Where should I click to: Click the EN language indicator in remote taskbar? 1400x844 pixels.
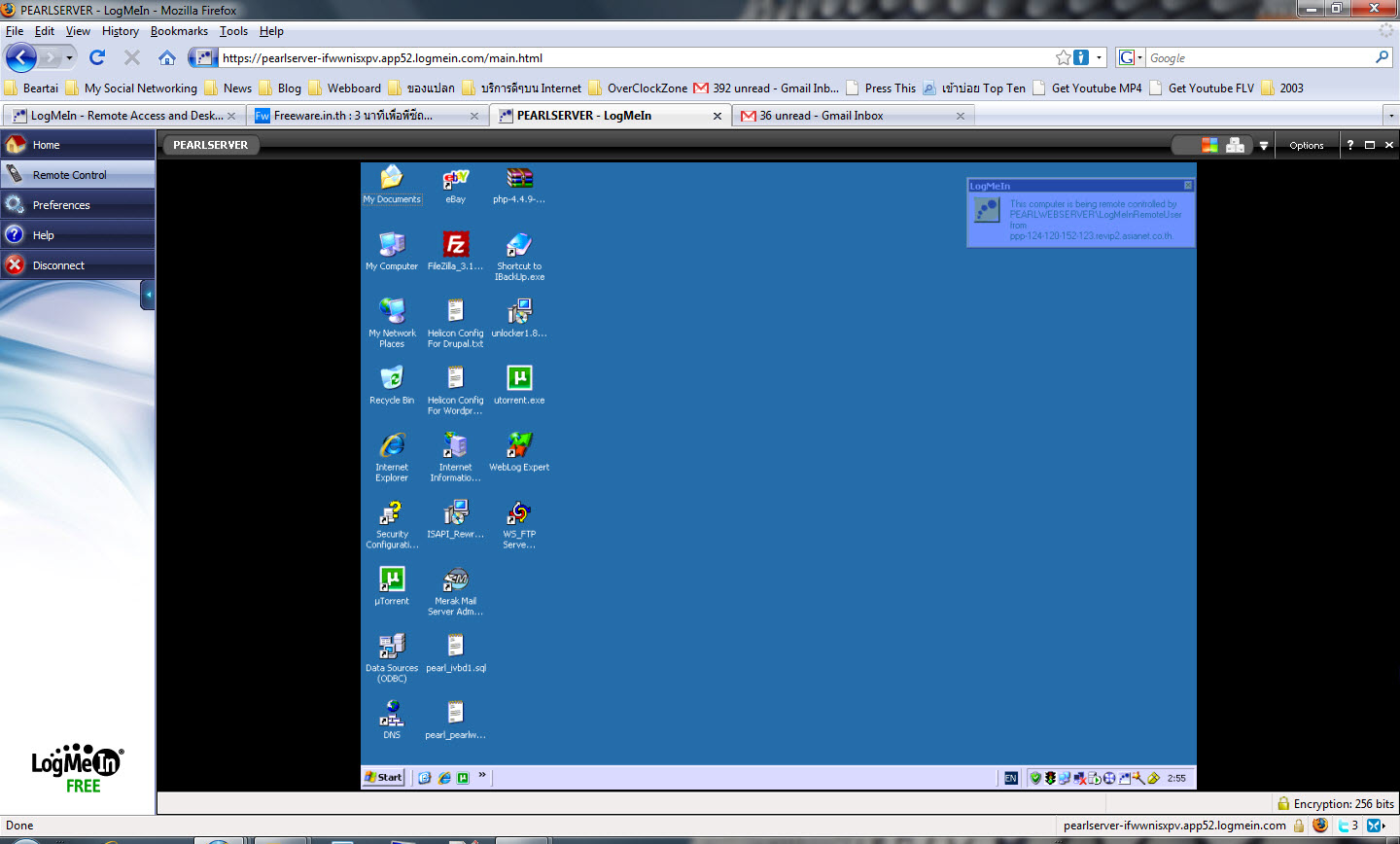(x=1011, y=778)
